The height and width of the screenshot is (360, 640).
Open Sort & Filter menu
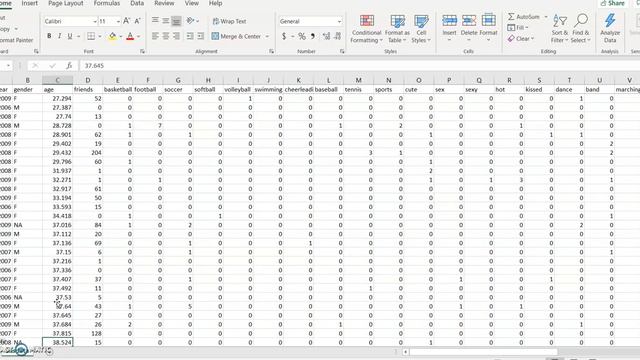pos(560,29)
